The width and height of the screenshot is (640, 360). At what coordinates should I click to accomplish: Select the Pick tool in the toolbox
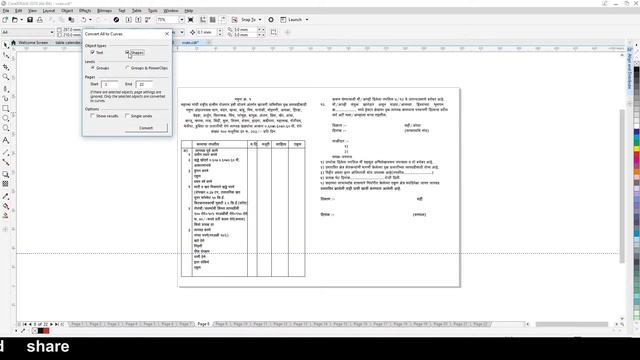[6, 45]
